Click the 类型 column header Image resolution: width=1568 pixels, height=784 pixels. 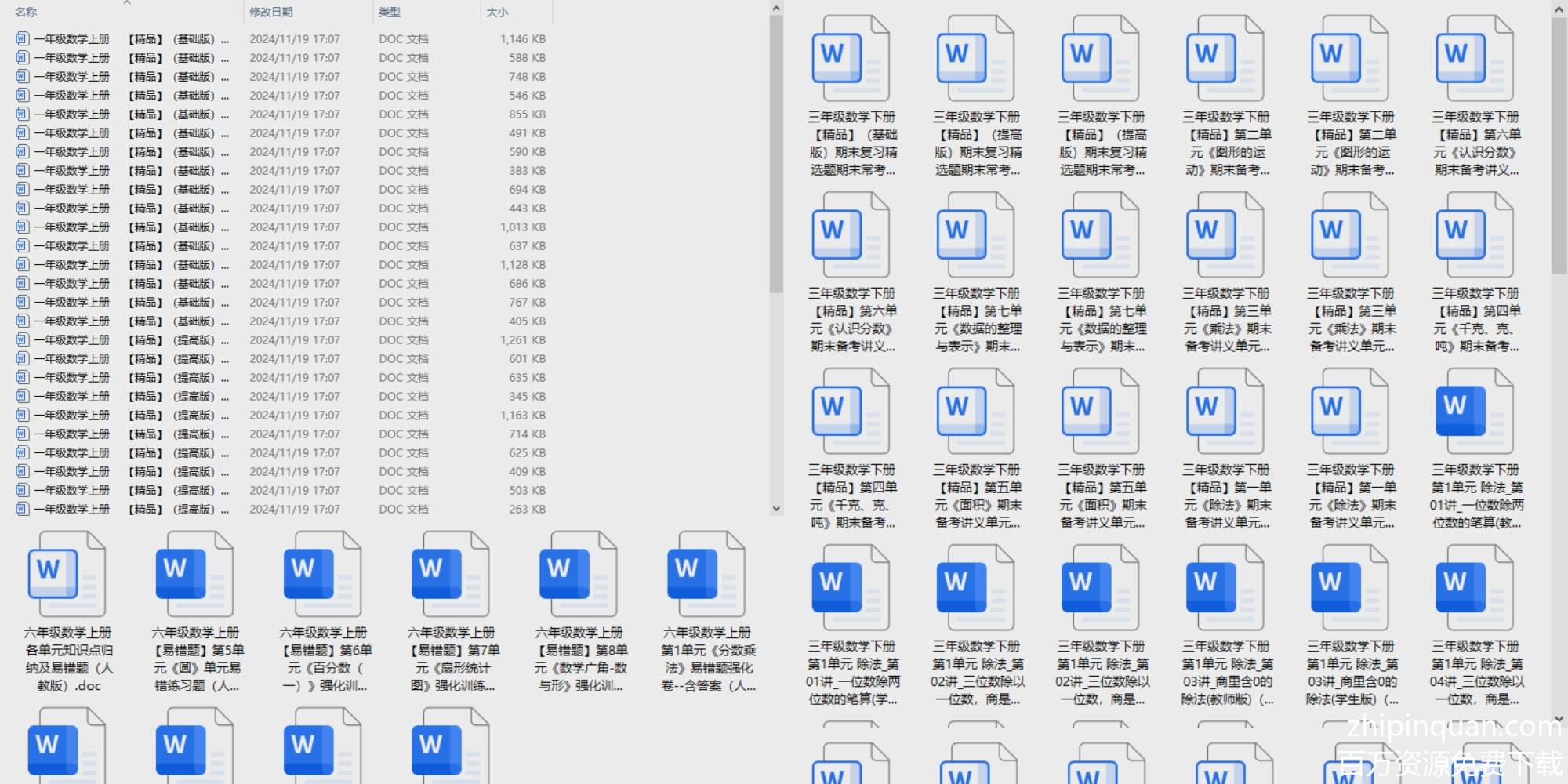(x=390, y=13)
